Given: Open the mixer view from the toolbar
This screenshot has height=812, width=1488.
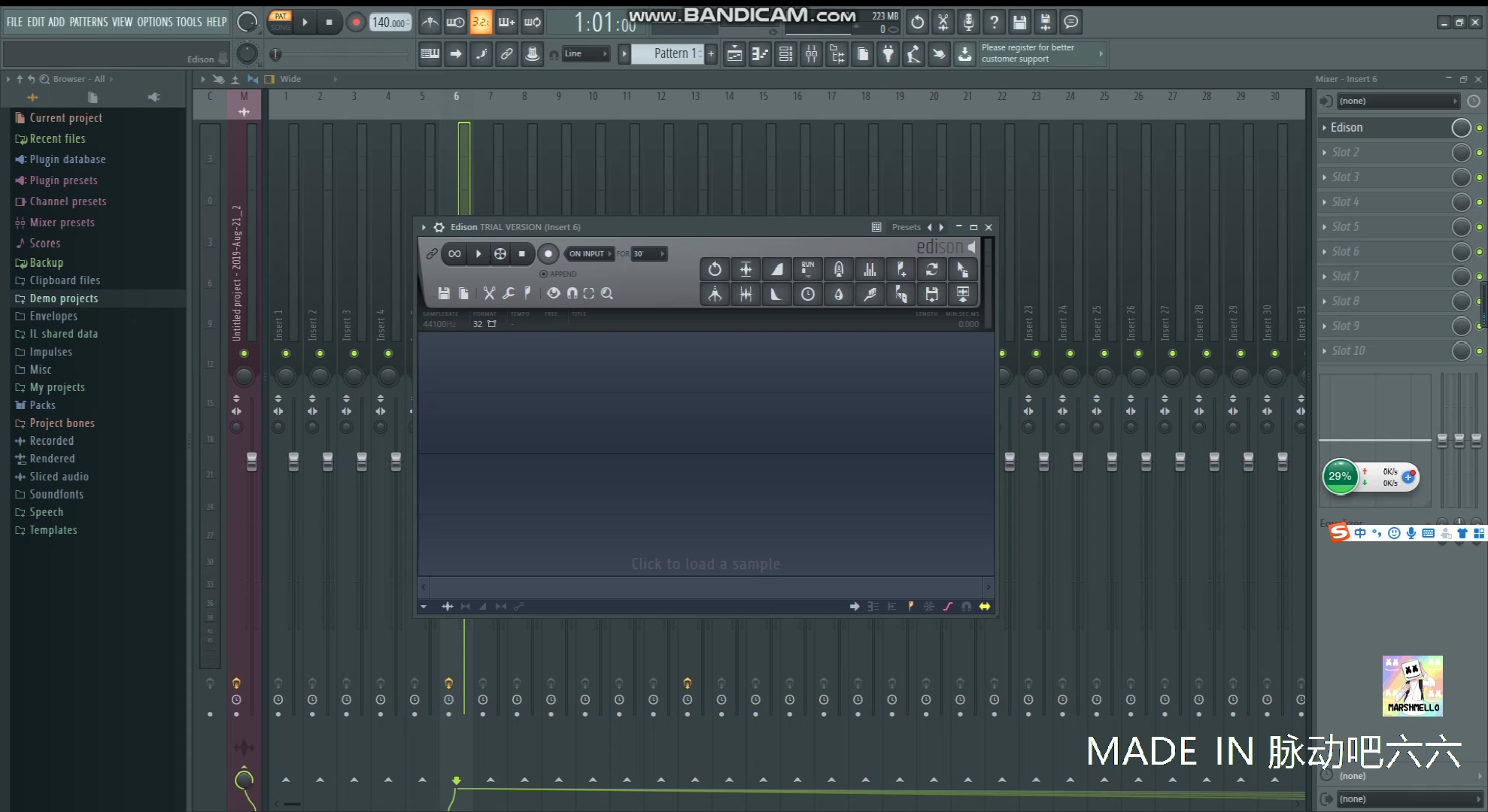Looking at the screenshot, I should [x=811, y=53].
